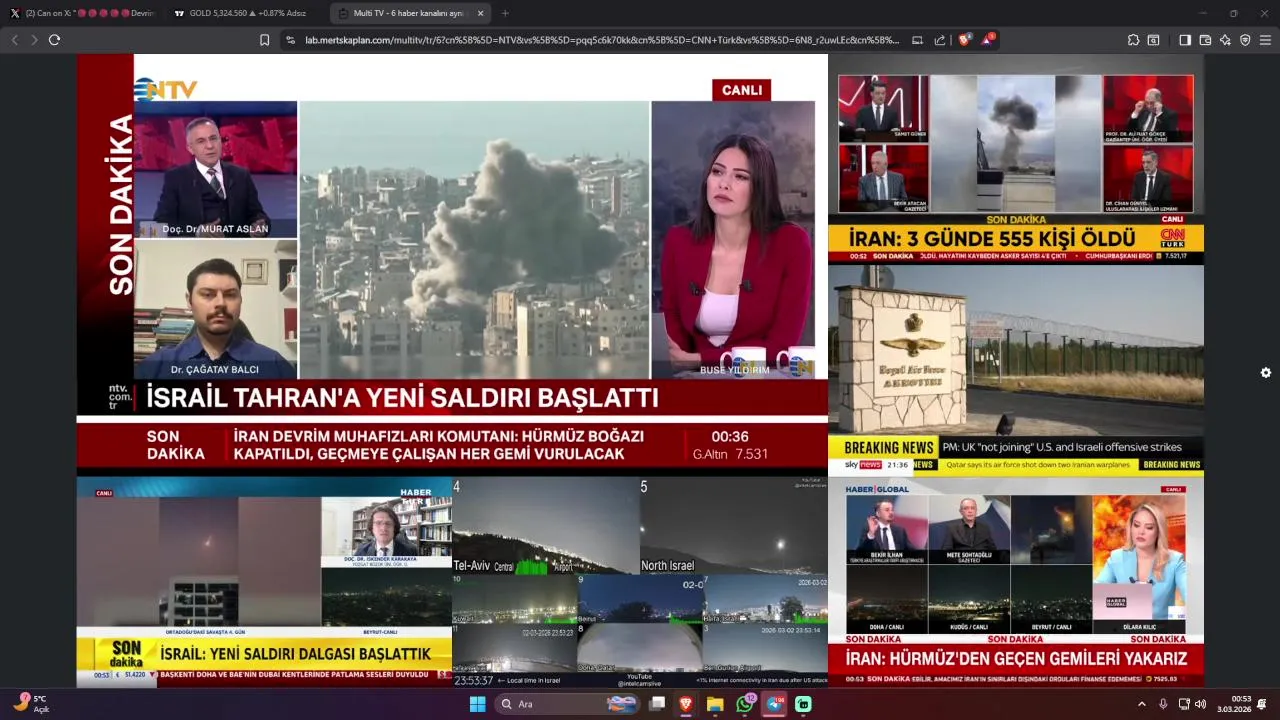Viewport: 1280px width, 720px height.
Task: Open network settings tray icon
Action: pos(1184,704)
